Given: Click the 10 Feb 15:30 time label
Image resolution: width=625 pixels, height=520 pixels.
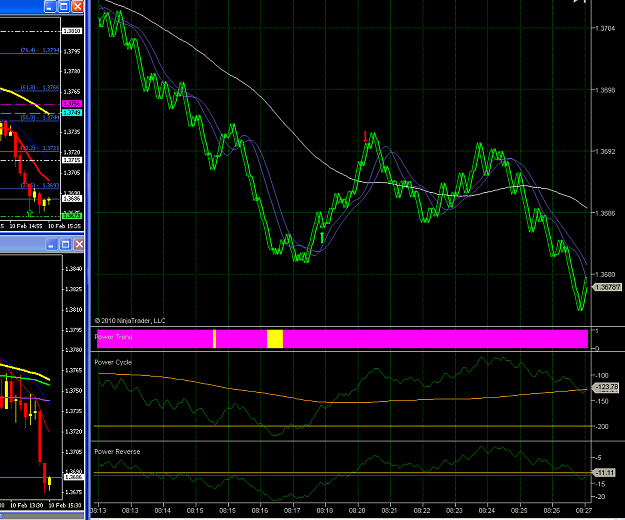Looking at the screenshot, I should point(65,506).
